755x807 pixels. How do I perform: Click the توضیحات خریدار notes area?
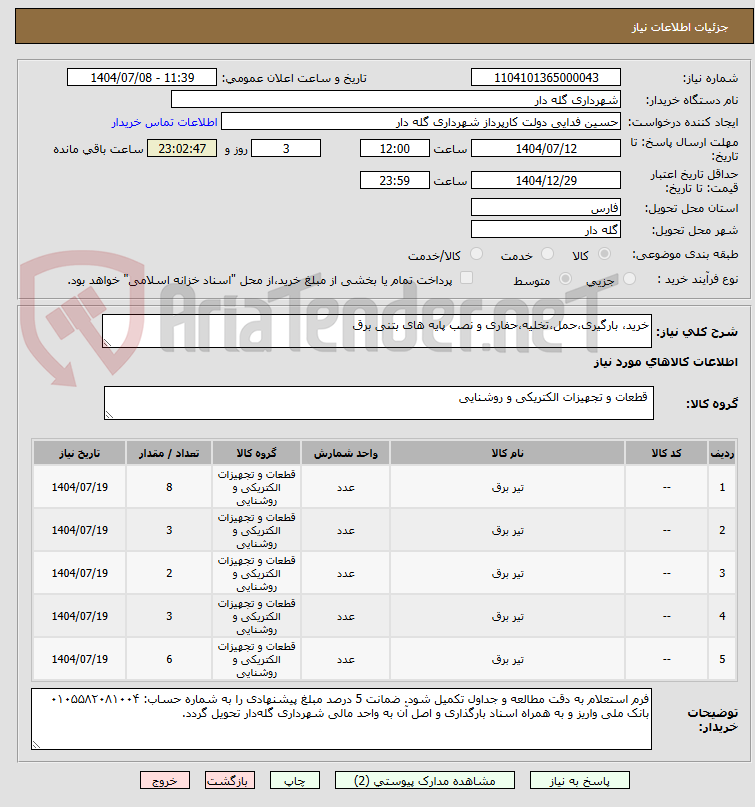click(341, 718)
